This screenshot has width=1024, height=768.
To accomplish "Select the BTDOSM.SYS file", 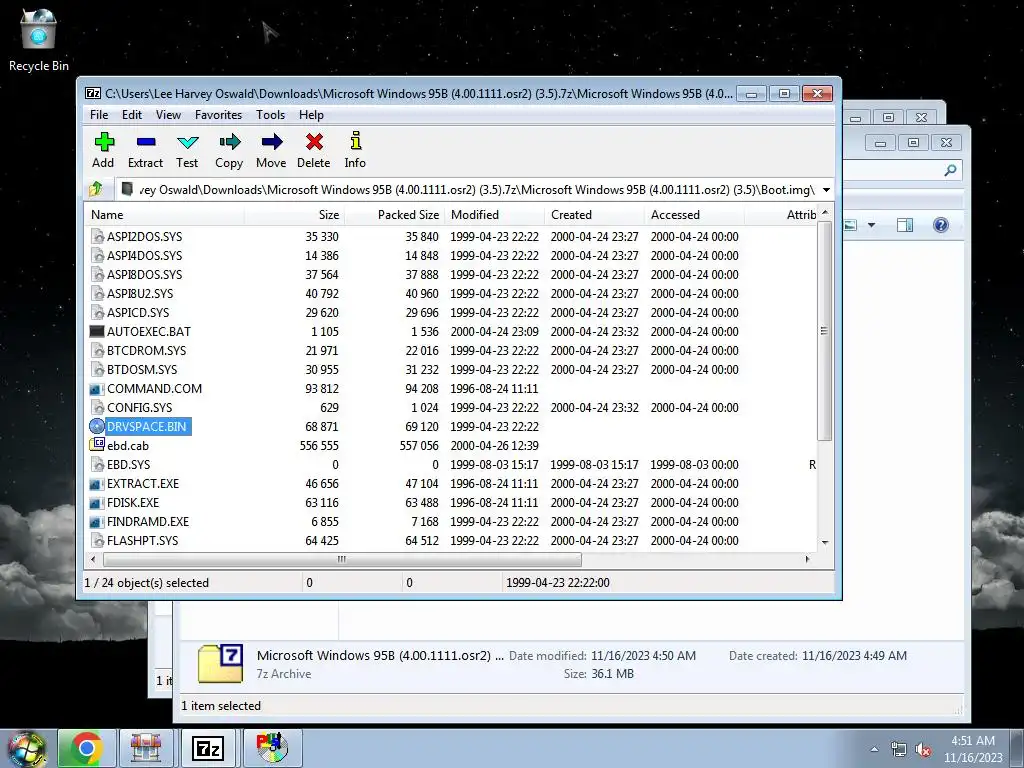I will tap(142, 370).
